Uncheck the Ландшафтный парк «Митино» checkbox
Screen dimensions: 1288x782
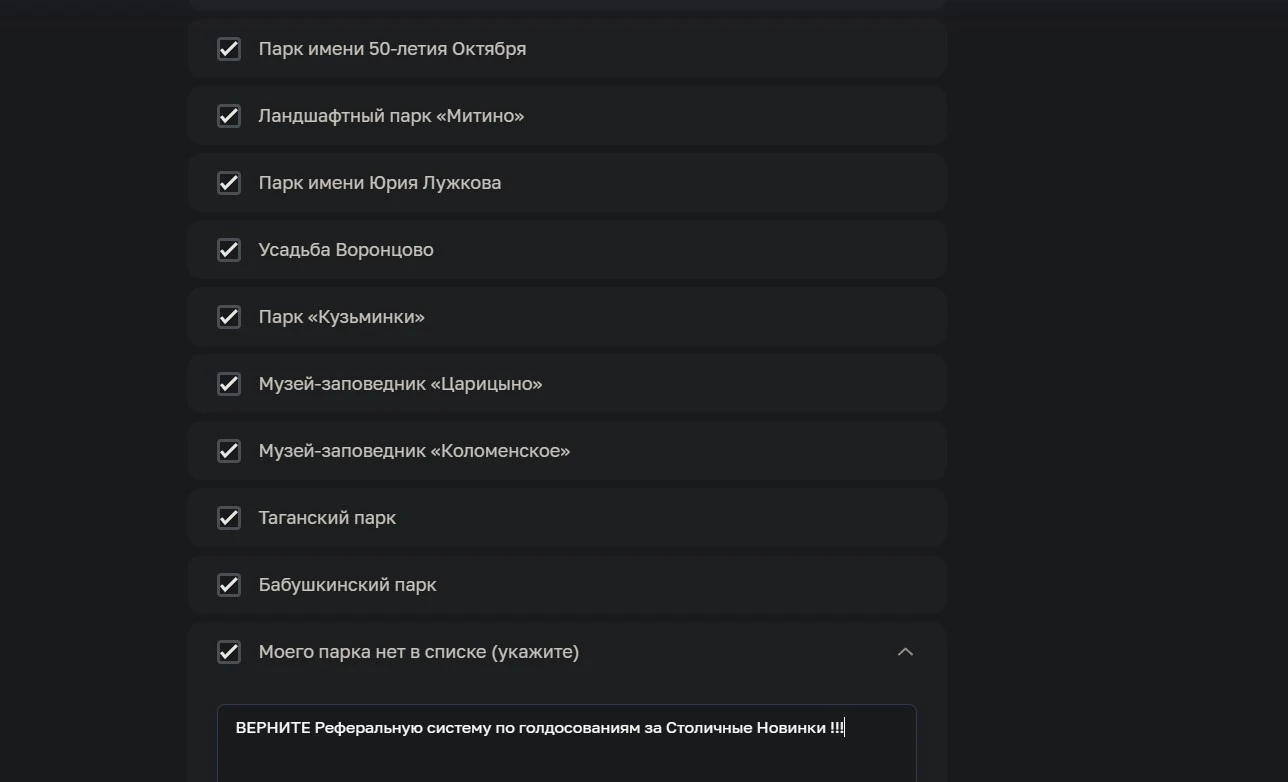(229, 116)
